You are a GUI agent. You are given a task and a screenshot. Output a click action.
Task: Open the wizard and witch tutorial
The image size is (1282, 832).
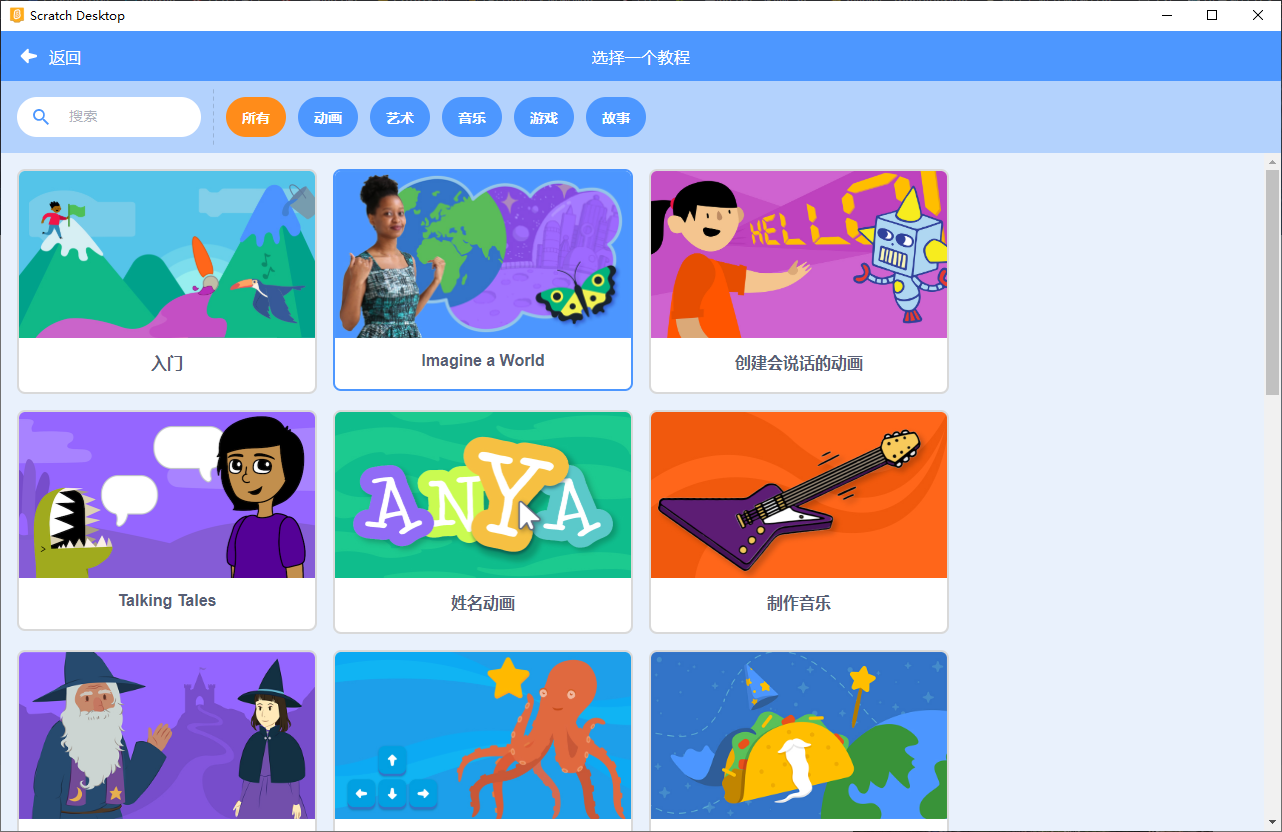pos(167,741)
